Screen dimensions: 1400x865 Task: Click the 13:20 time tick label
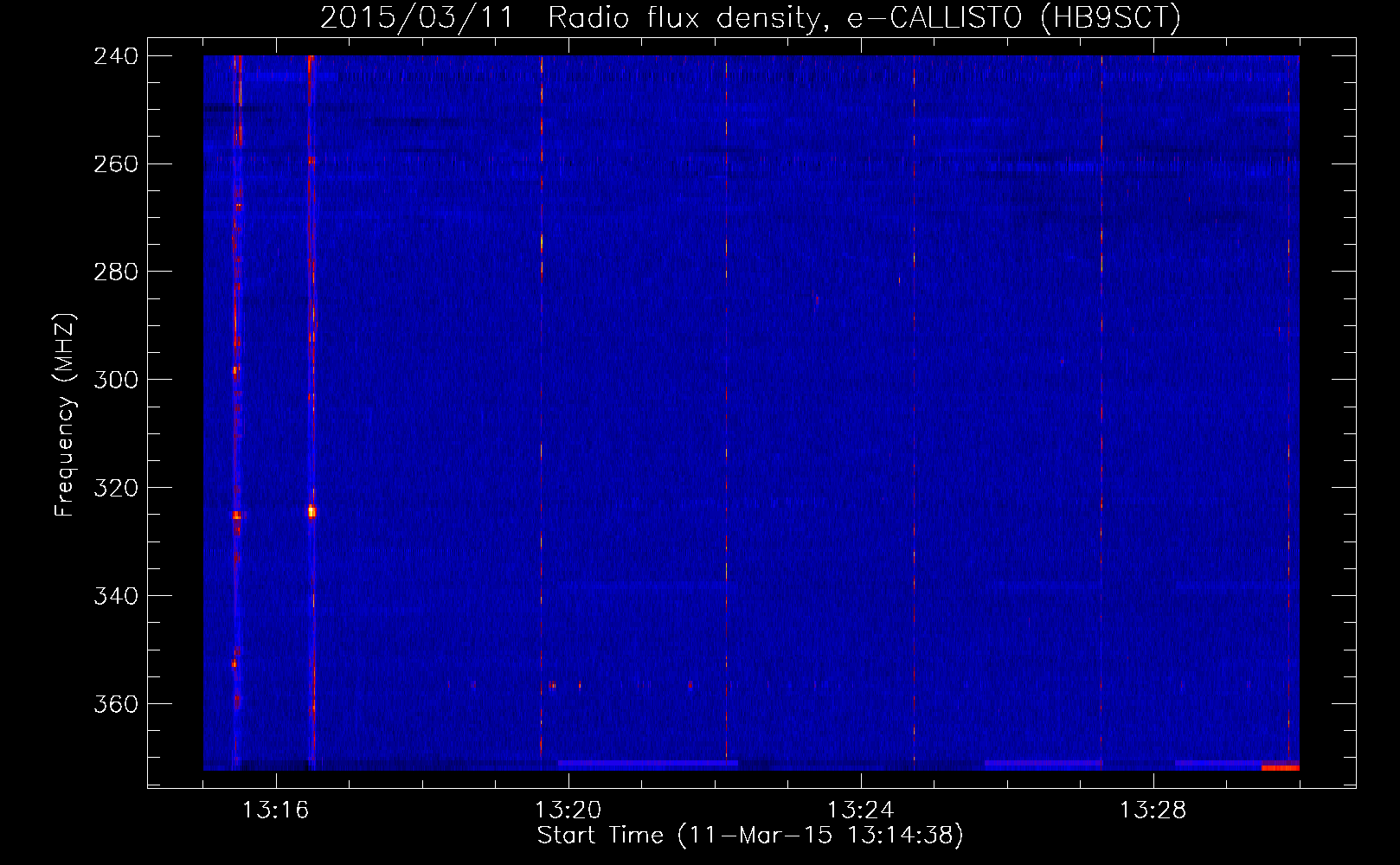point(568,811)
